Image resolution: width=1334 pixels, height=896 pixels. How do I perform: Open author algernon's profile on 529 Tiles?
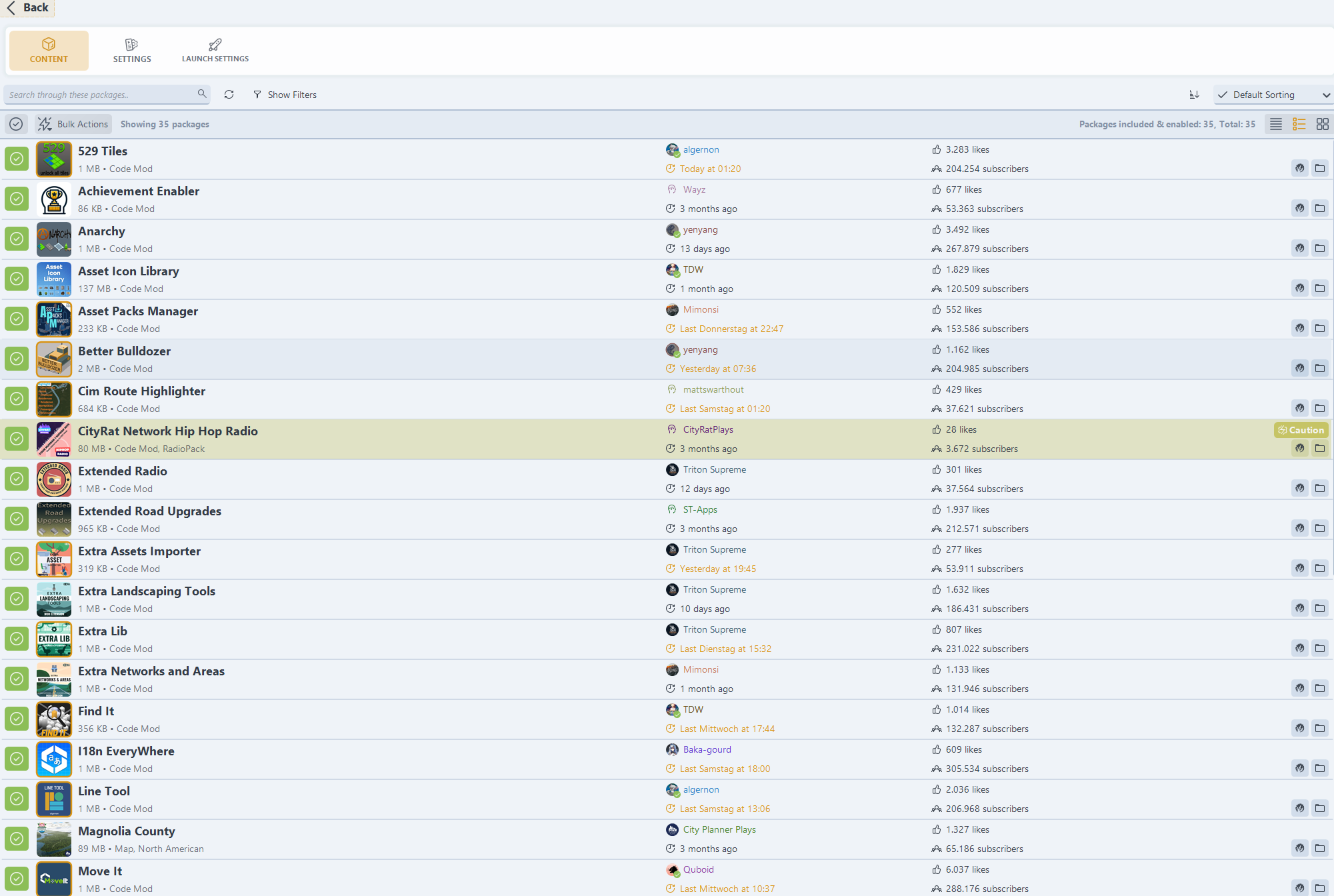701,149
